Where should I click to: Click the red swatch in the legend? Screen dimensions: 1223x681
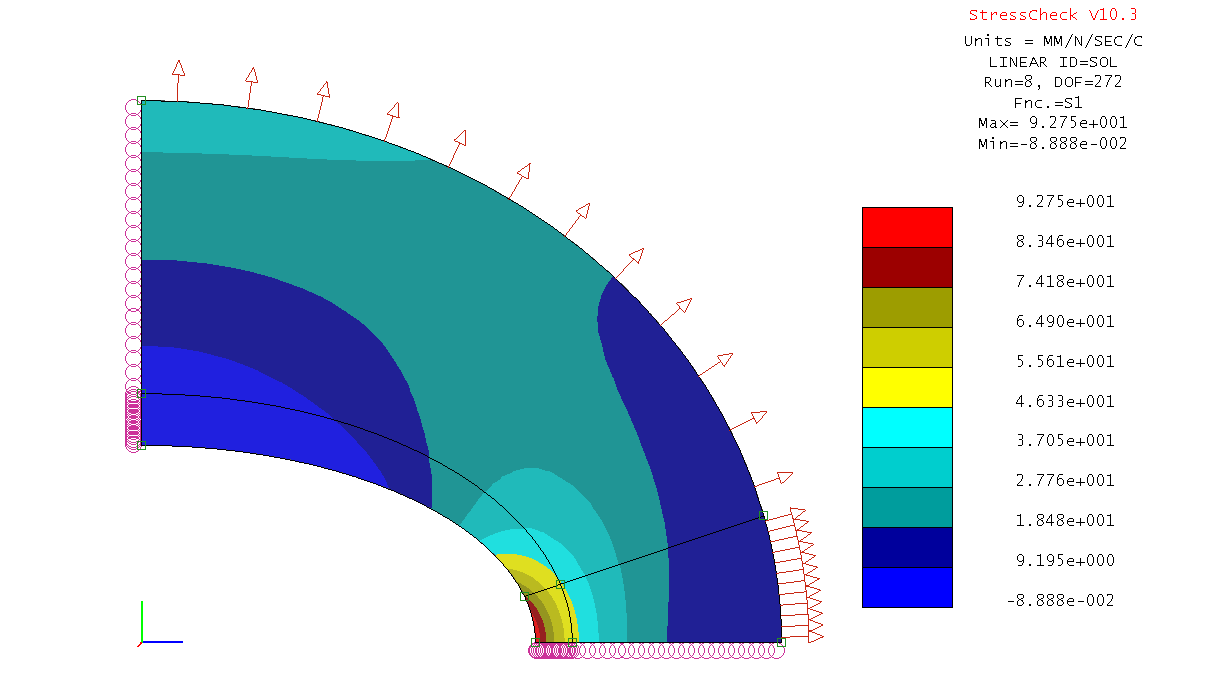click(x=907, y=227)
